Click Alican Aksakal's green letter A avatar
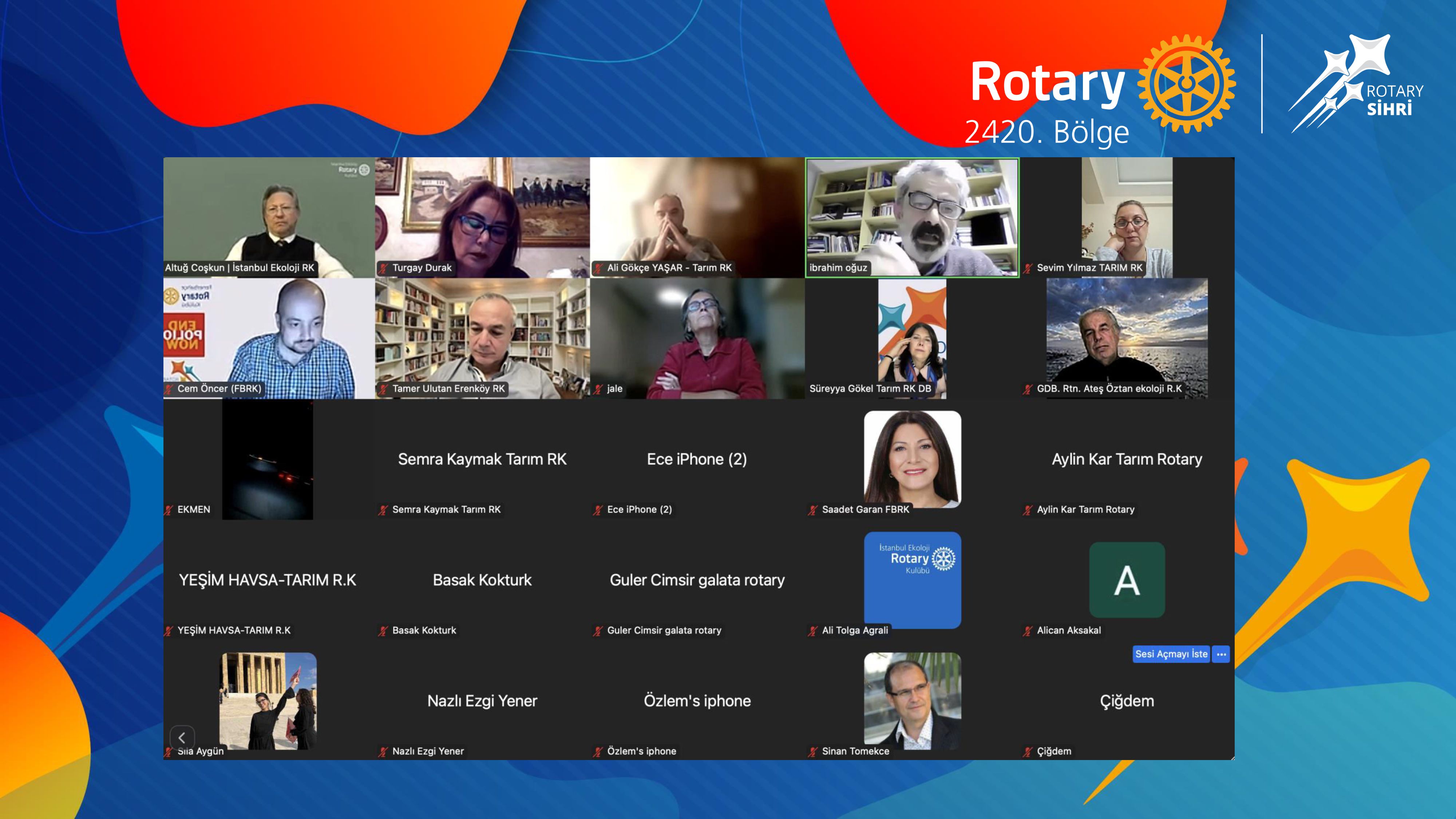This screenshot has width=1456, height=819. (1127, 580)
